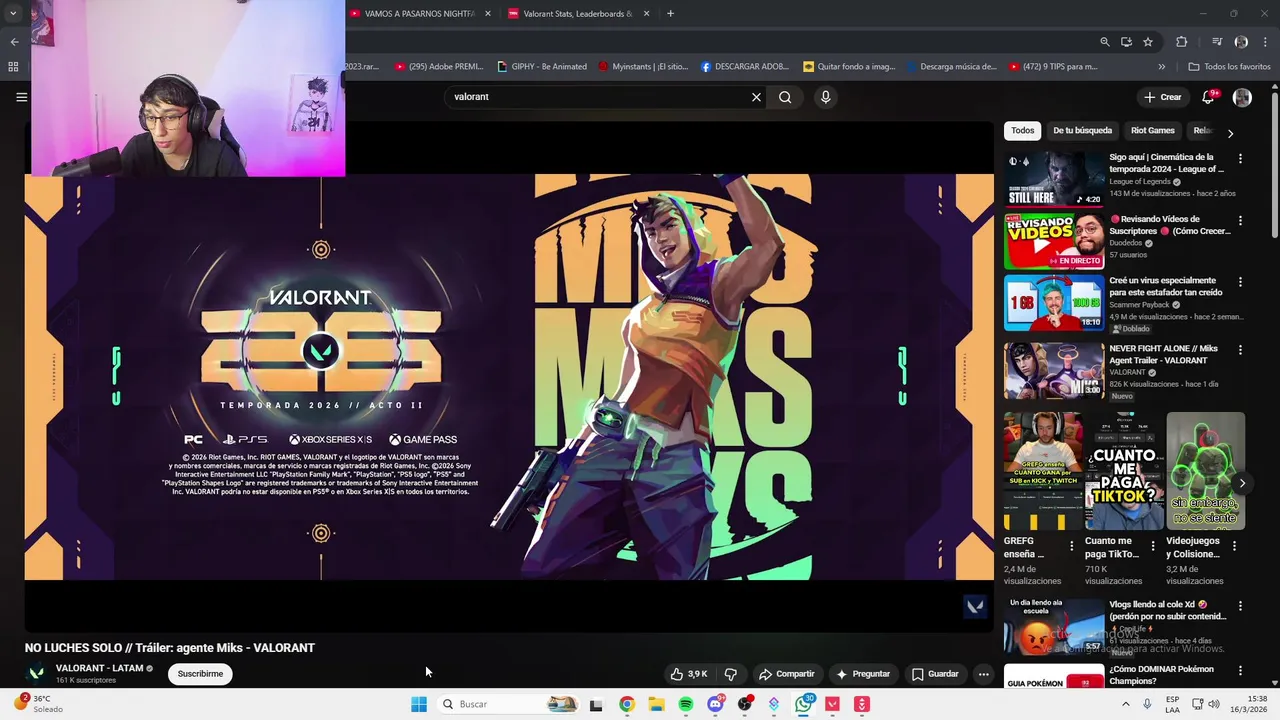Clear the 'valorant' search text
Screen dimensions: 1280x720
tap(756, 97)
